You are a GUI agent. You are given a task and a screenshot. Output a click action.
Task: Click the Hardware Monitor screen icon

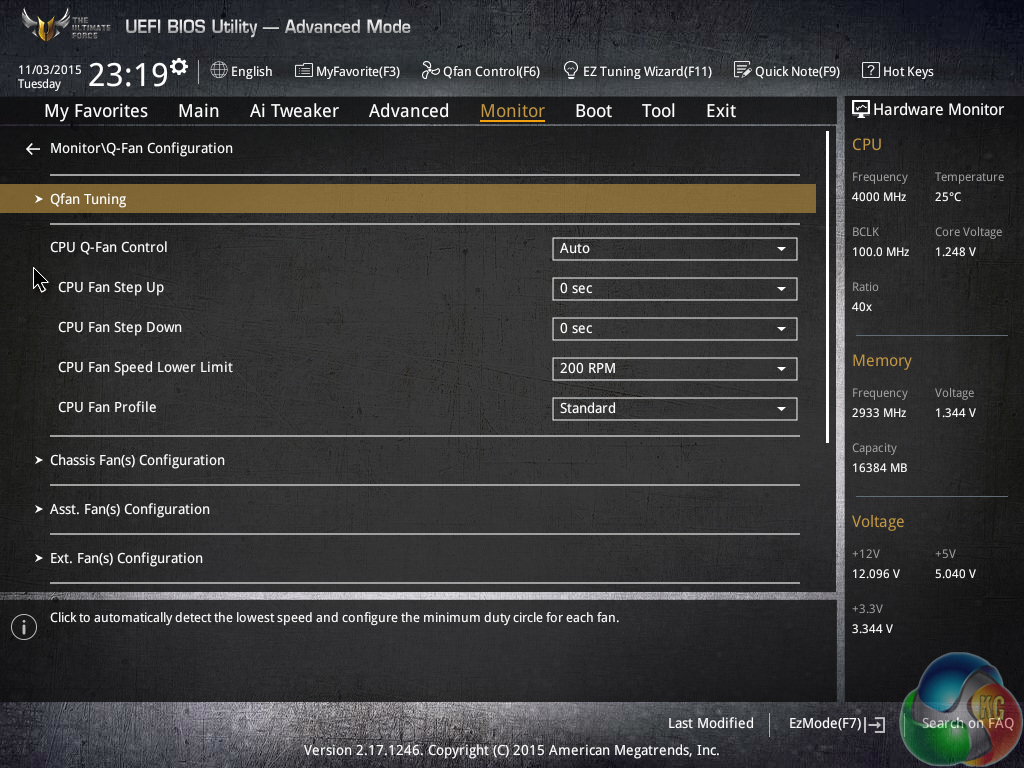click(861, 110)
